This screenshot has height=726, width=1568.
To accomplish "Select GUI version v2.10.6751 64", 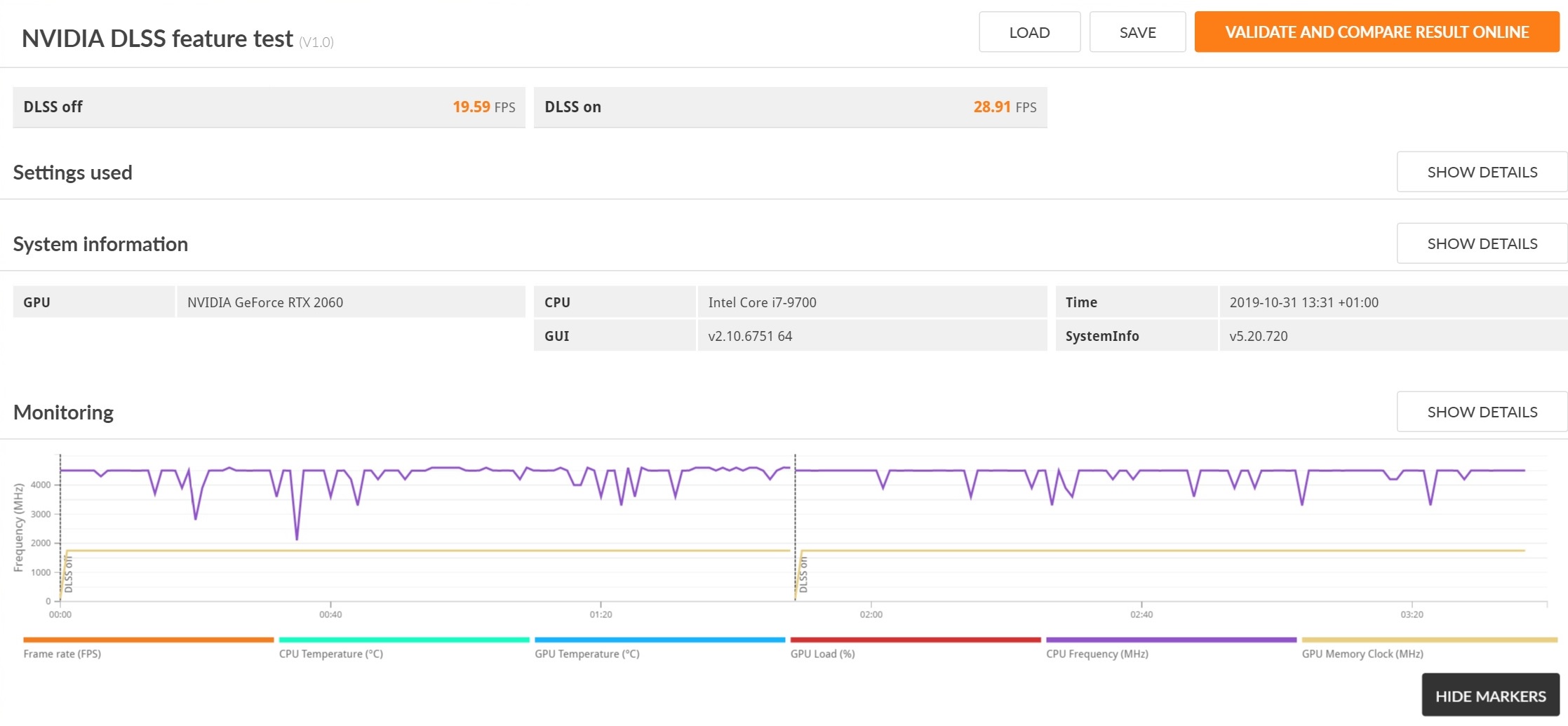I will coord(750,336).
